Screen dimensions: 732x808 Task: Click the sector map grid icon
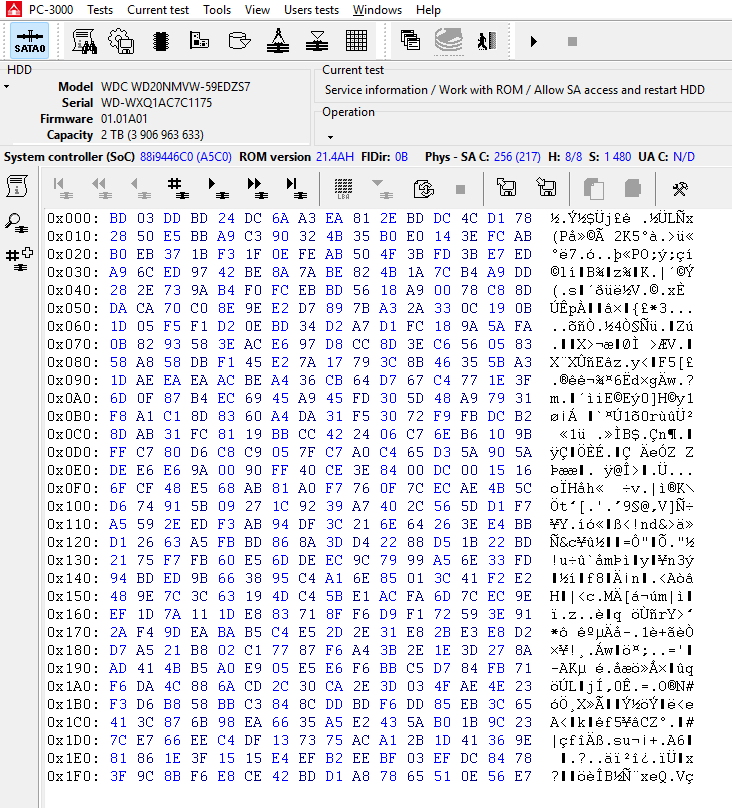[x=357, y=42]
